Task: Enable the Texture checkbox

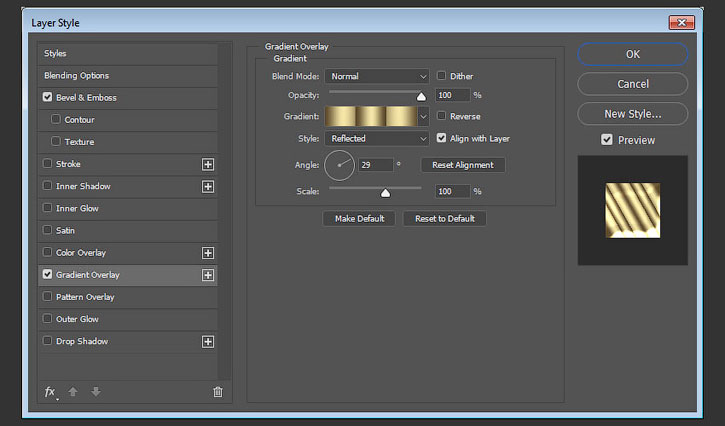Action: coord(56,141)
